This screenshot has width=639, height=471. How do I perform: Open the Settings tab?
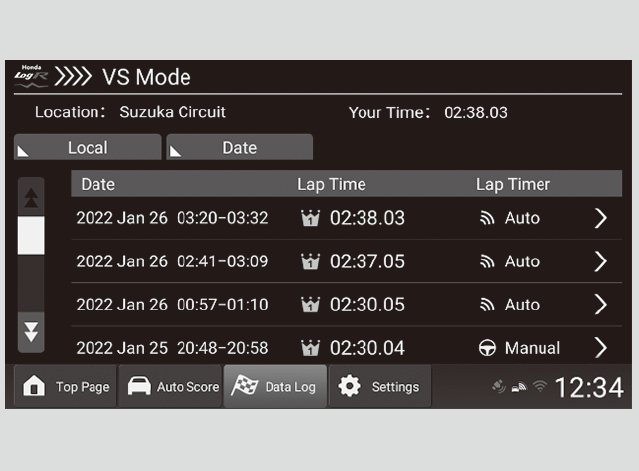tap(380, 387)
